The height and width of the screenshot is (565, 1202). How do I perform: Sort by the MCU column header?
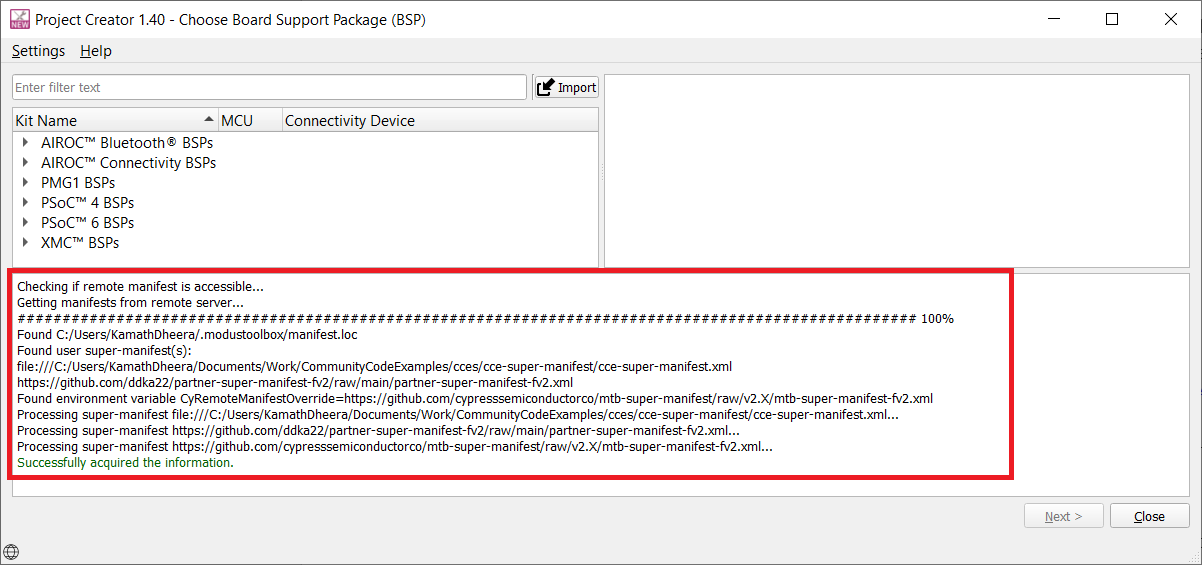pyautogui.click(x=250, y=120)
